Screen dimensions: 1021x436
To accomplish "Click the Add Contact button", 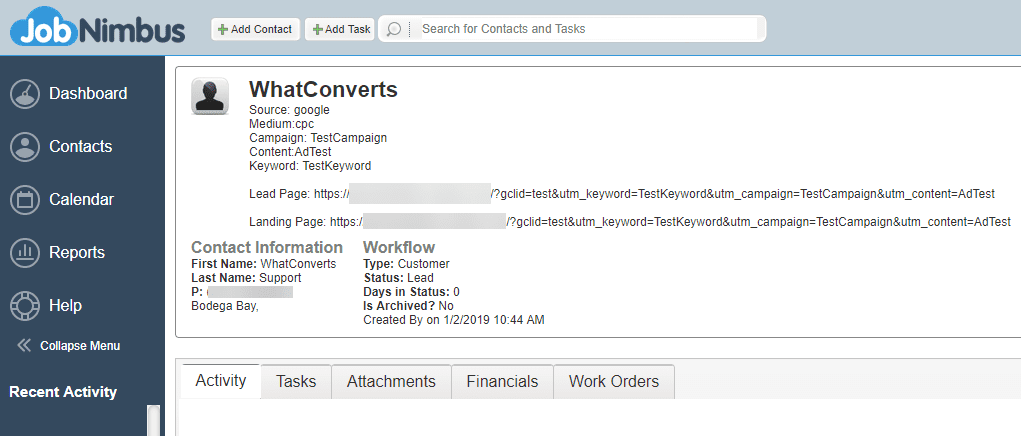I will pyautogui.click(x=255, y=29).
